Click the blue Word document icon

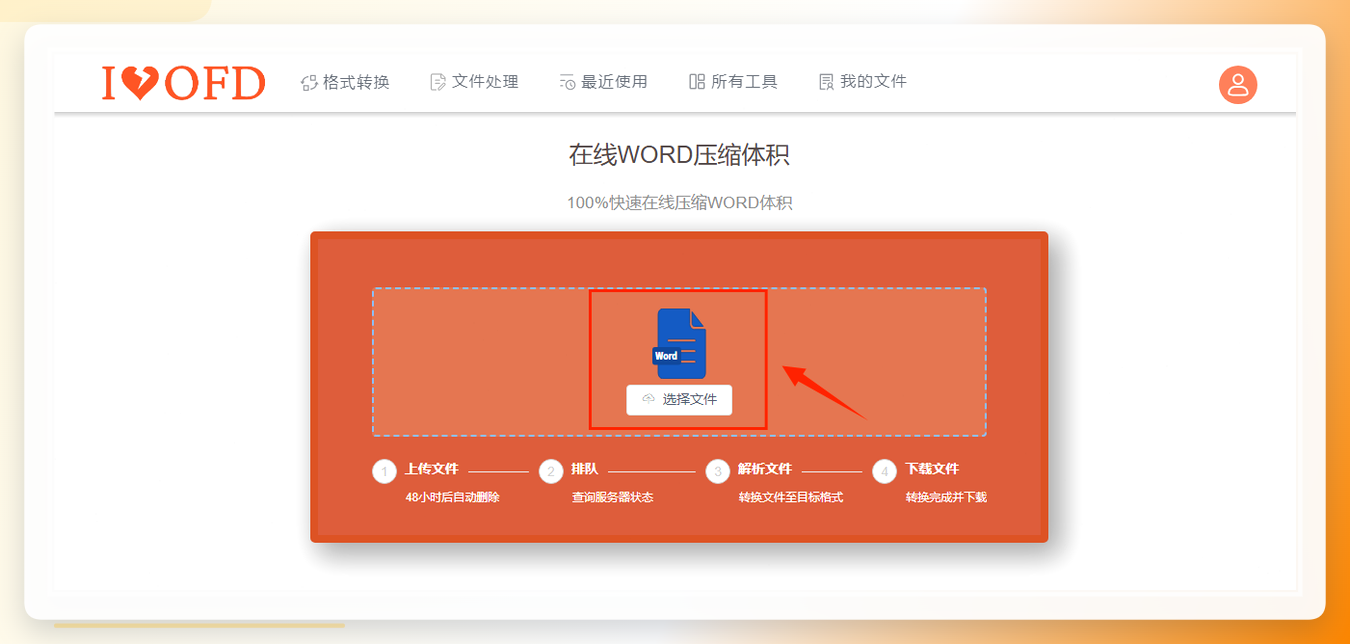click(680, 343)
